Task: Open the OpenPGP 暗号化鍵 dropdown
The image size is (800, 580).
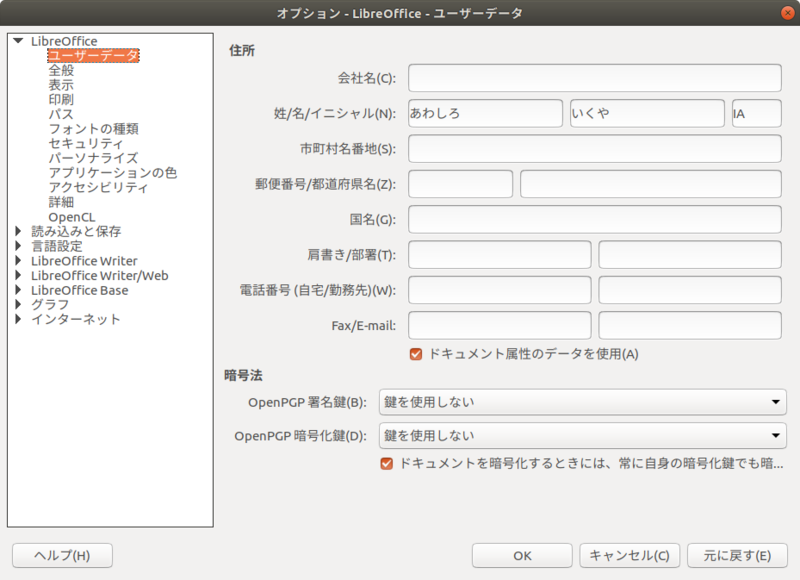Action: (x=582, y=436)
